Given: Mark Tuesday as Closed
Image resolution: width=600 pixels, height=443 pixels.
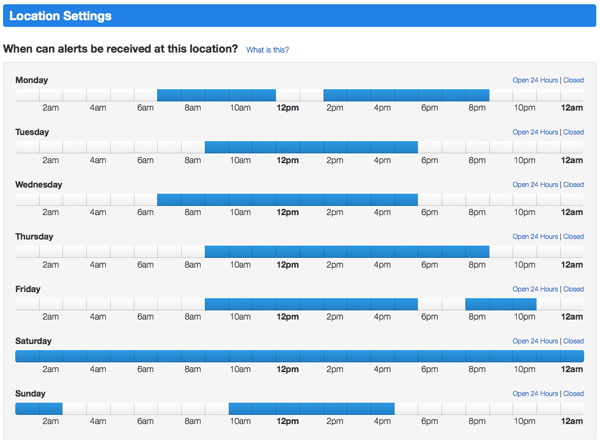Looking at the screenshot, I should click(573, 132).
